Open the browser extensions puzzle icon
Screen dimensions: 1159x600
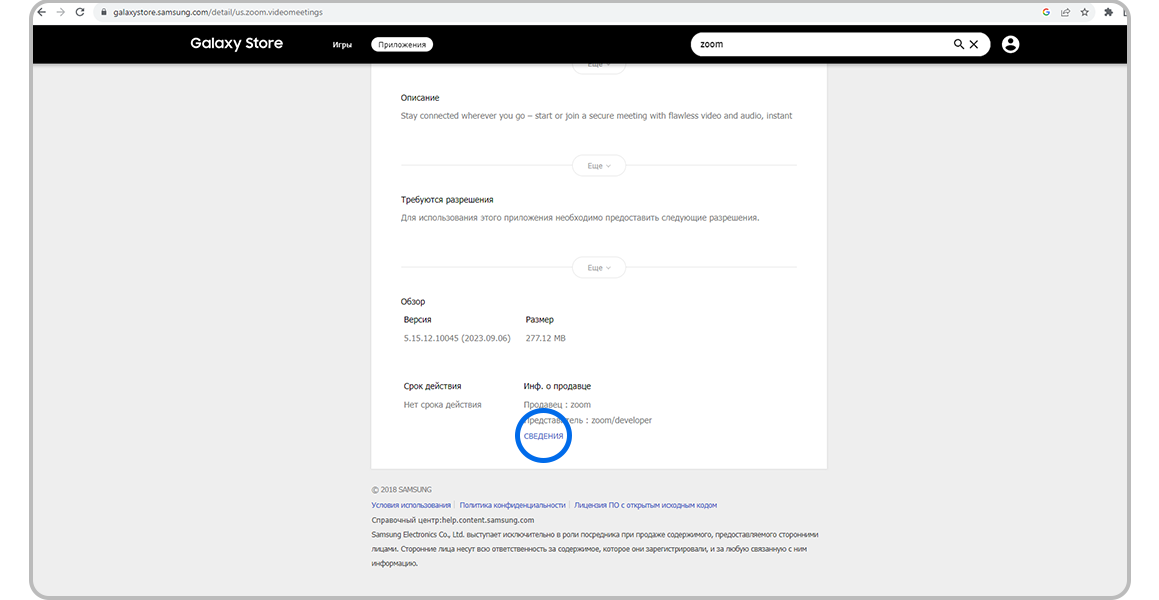[1108, 13]
